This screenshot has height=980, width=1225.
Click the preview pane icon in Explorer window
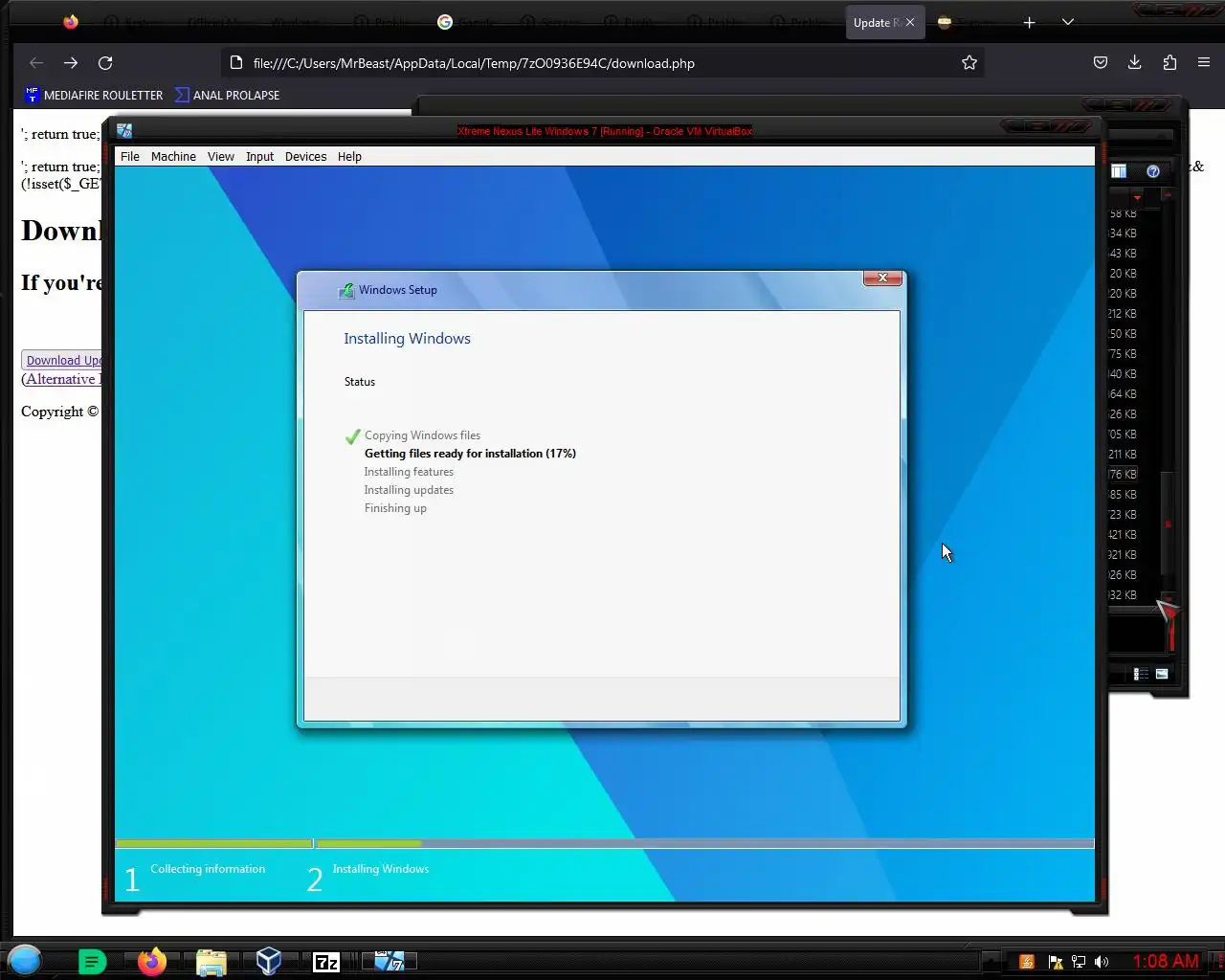1119,171
